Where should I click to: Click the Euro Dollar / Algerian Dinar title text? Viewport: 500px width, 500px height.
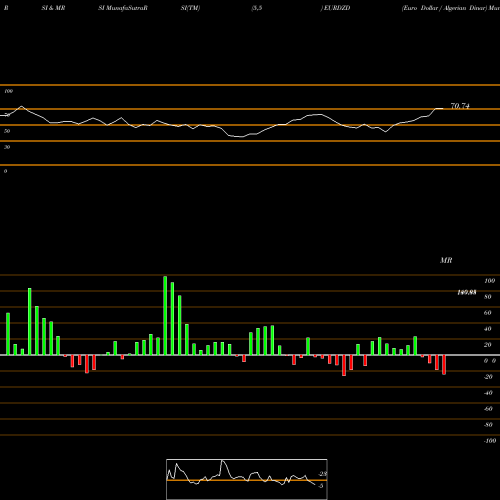(x=444, y=8)
